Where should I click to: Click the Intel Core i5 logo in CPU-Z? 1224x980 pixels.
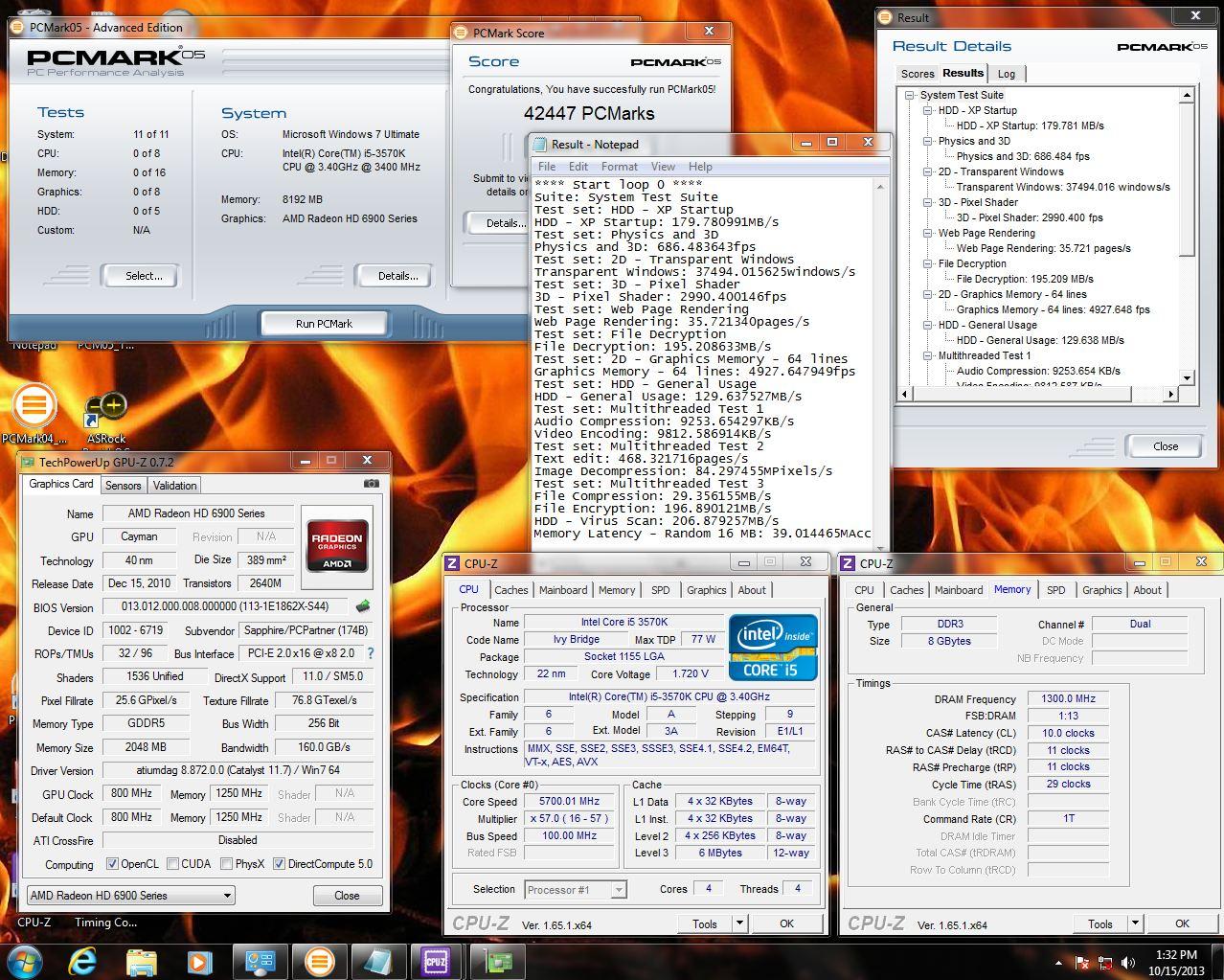click(773, 648)
